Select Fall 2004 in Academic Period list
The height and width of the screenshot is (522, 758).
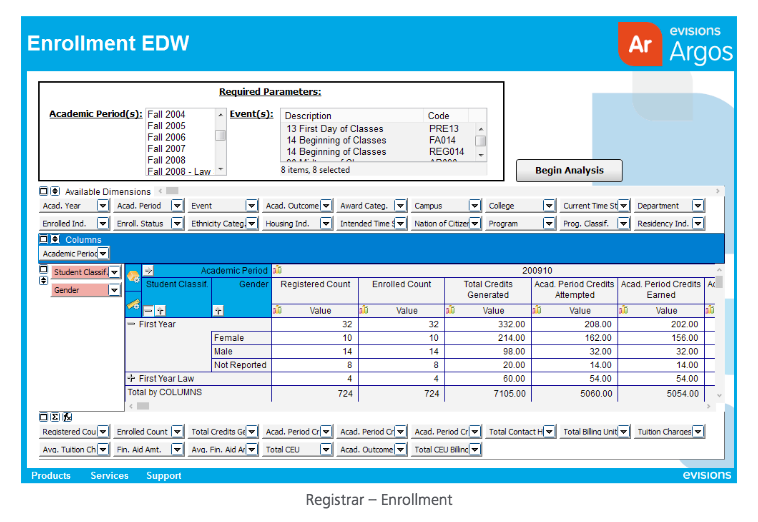166,114
